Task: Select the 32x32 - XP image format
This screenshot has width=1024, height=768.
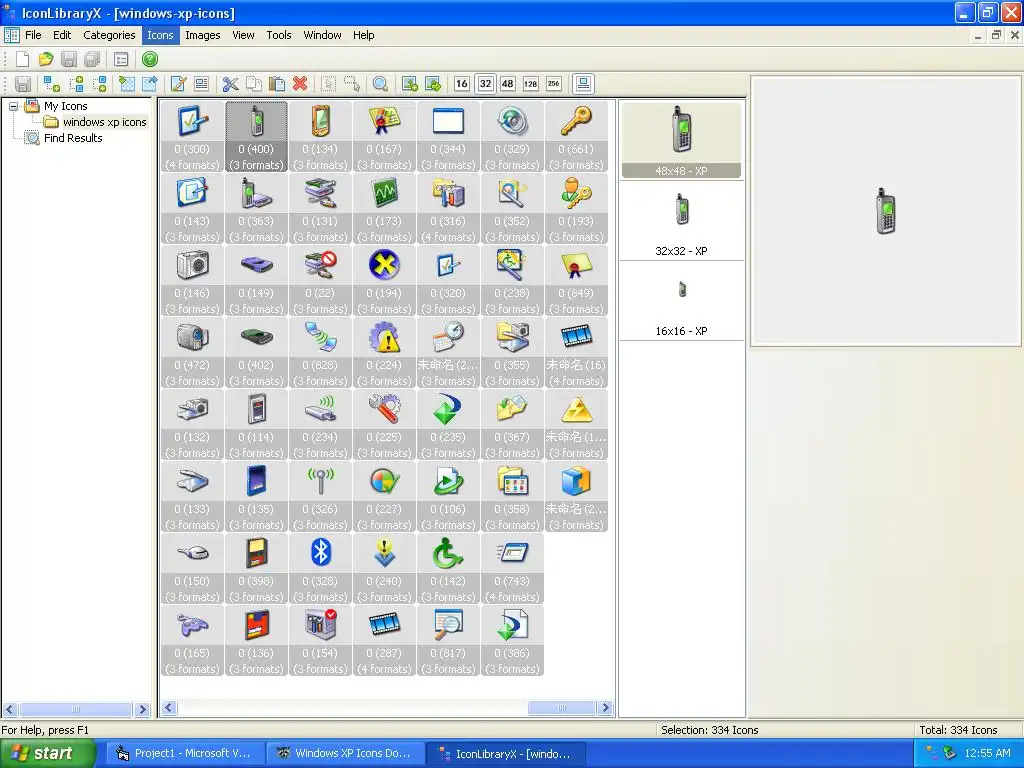Action: 681,222
